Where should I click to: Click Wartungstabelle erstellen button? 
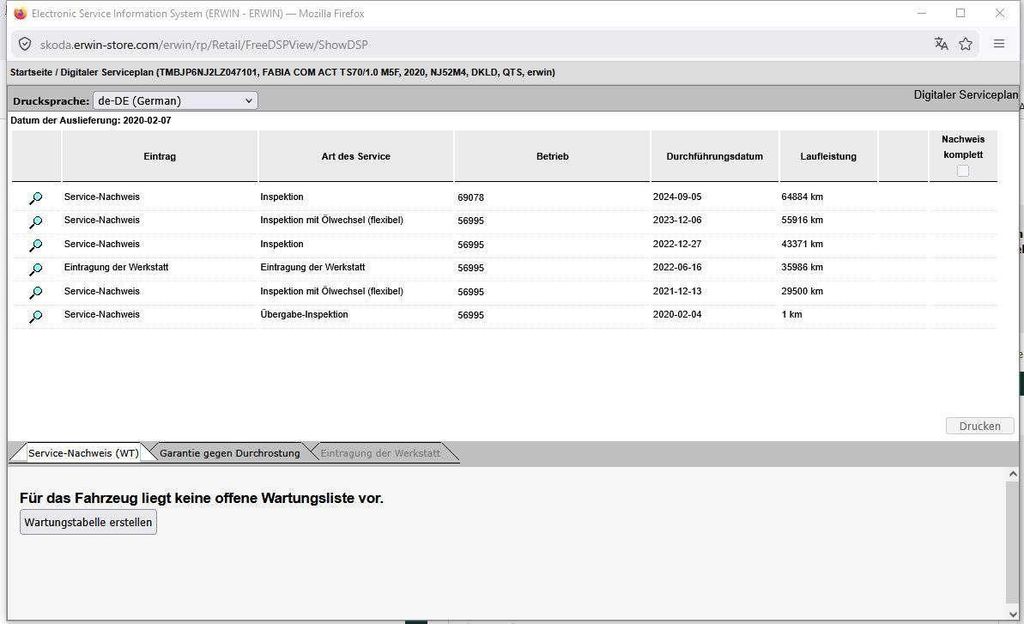point(88,522)
